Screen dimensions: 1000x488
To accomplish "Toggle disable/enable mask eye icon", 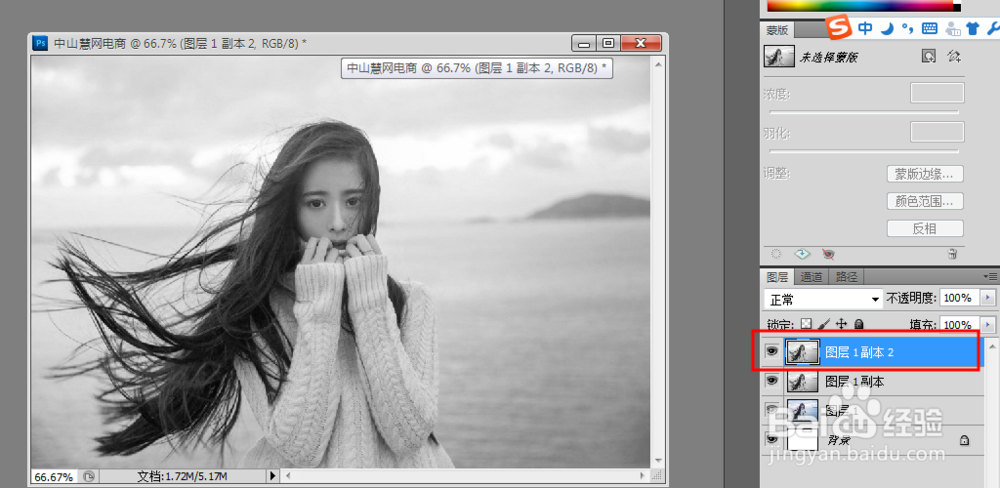I will pyautogui.click(x=828, y=254).
